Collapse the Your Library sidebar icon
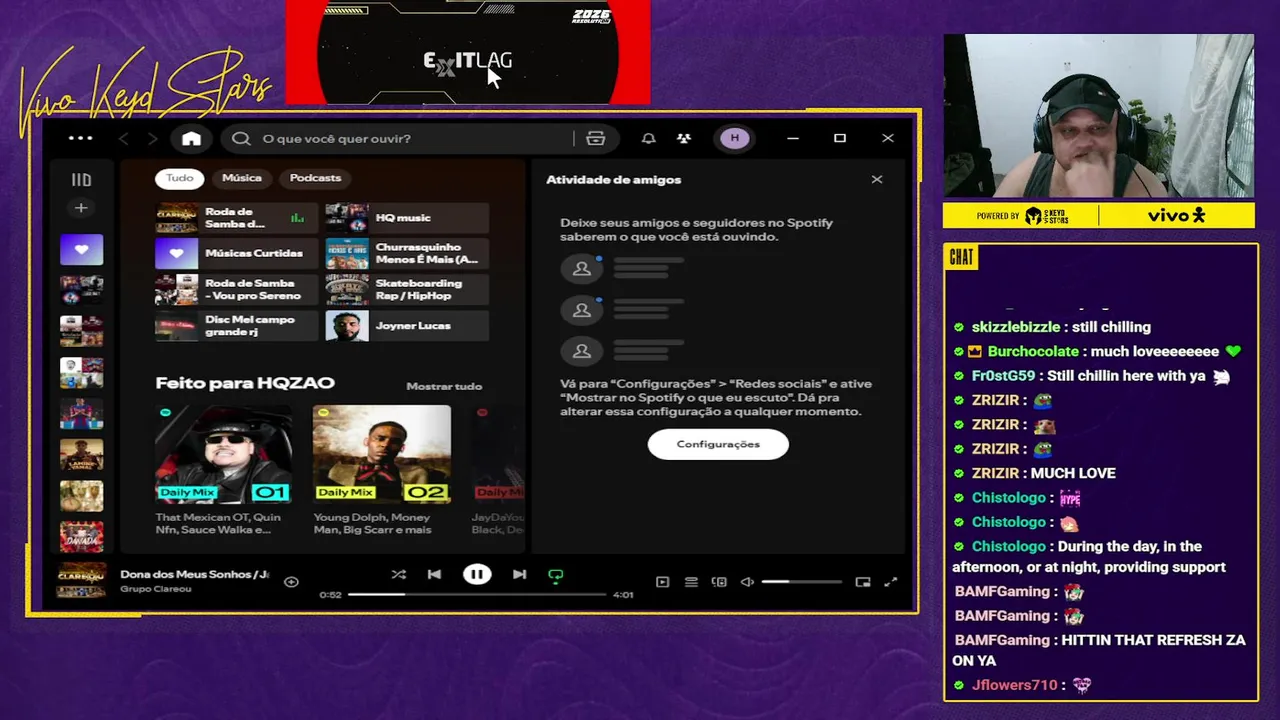This screenshot has width=1280, height=720. [x=81, y=180]
